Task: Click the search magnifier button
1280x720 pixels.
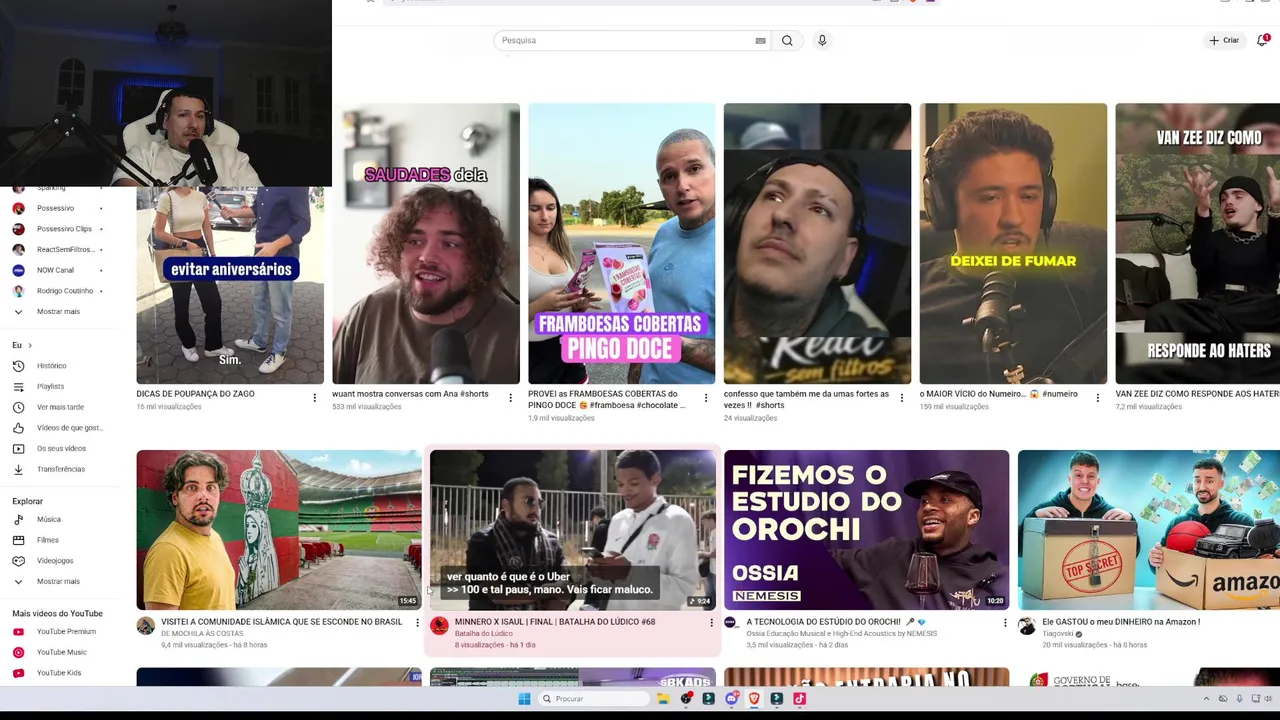Action: [787, 40]
